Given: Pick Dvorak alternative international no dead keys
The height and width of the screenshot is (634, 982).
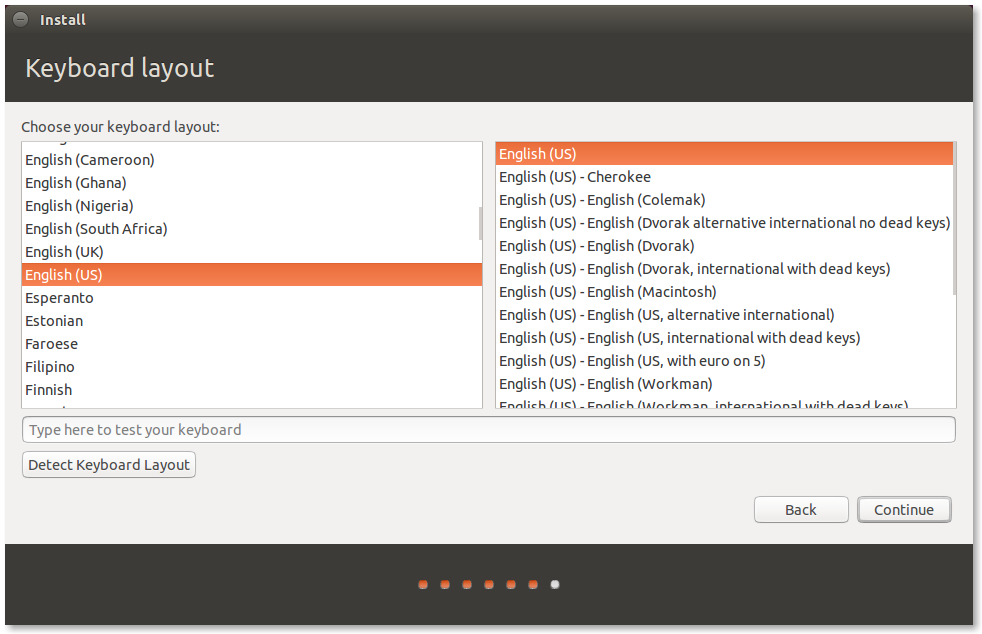Looking at the screenshot, I should coord(724,222).
